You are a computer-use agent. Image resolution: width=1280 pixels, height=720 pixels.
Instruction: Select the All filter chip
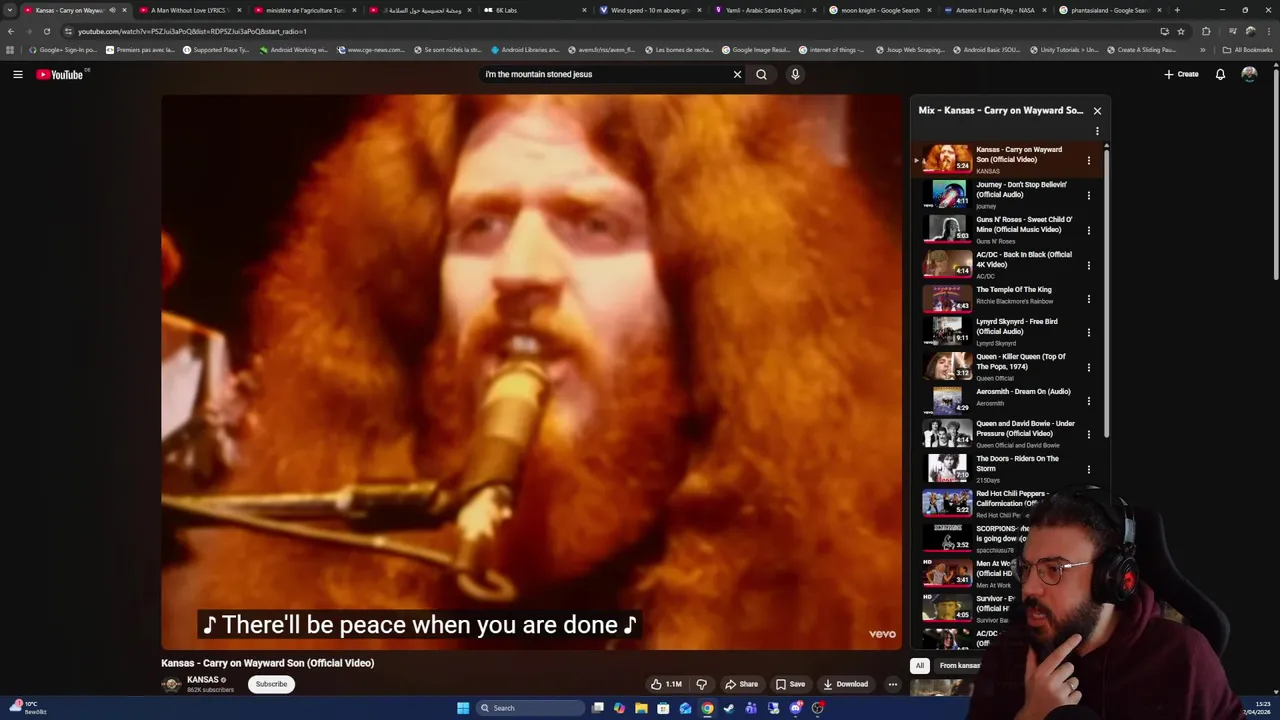tap(919, 665)
